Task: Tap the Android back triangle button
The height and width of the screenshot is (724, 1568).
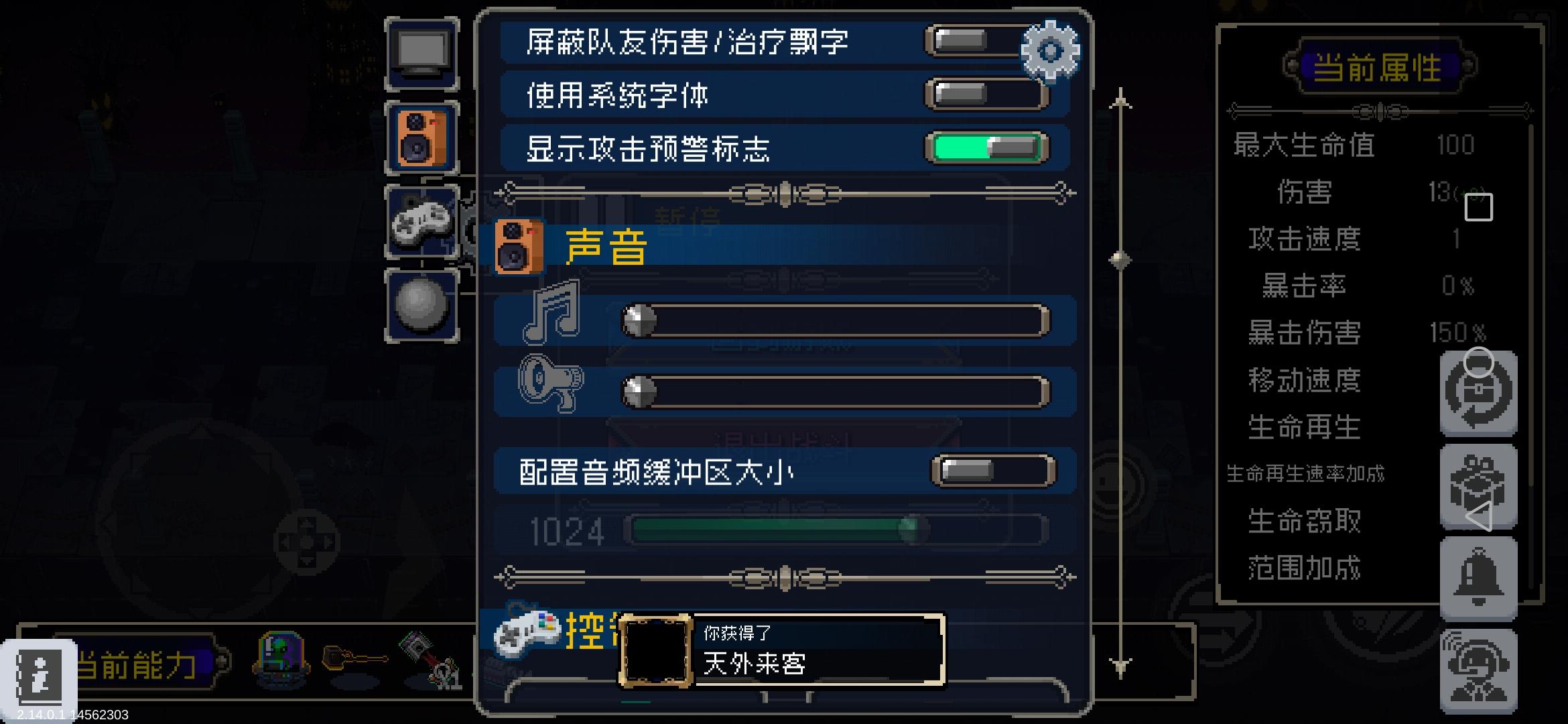Action: (x=1479, y=517)
